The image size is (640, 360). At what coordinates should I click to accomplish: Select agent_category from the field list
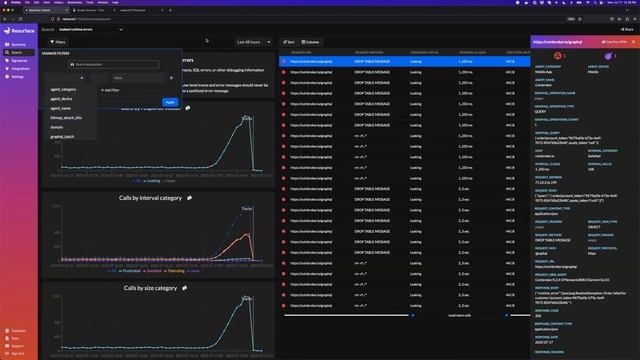click(x=63, y=89)
